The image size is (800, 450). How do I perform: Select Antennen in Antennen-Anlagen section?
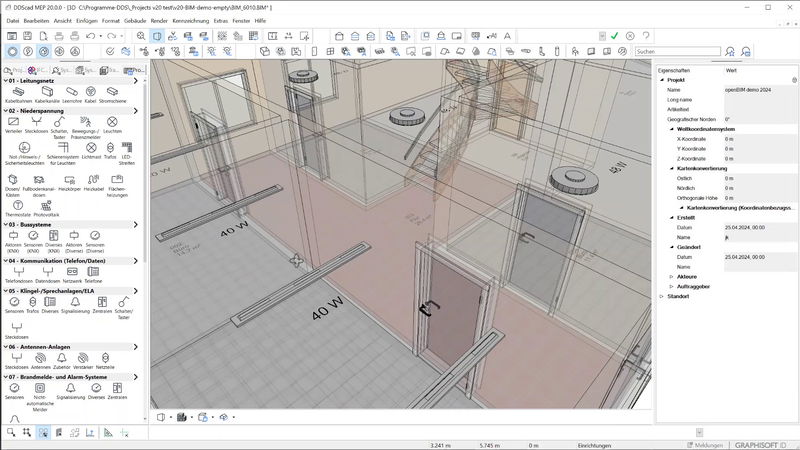point(40,358)
